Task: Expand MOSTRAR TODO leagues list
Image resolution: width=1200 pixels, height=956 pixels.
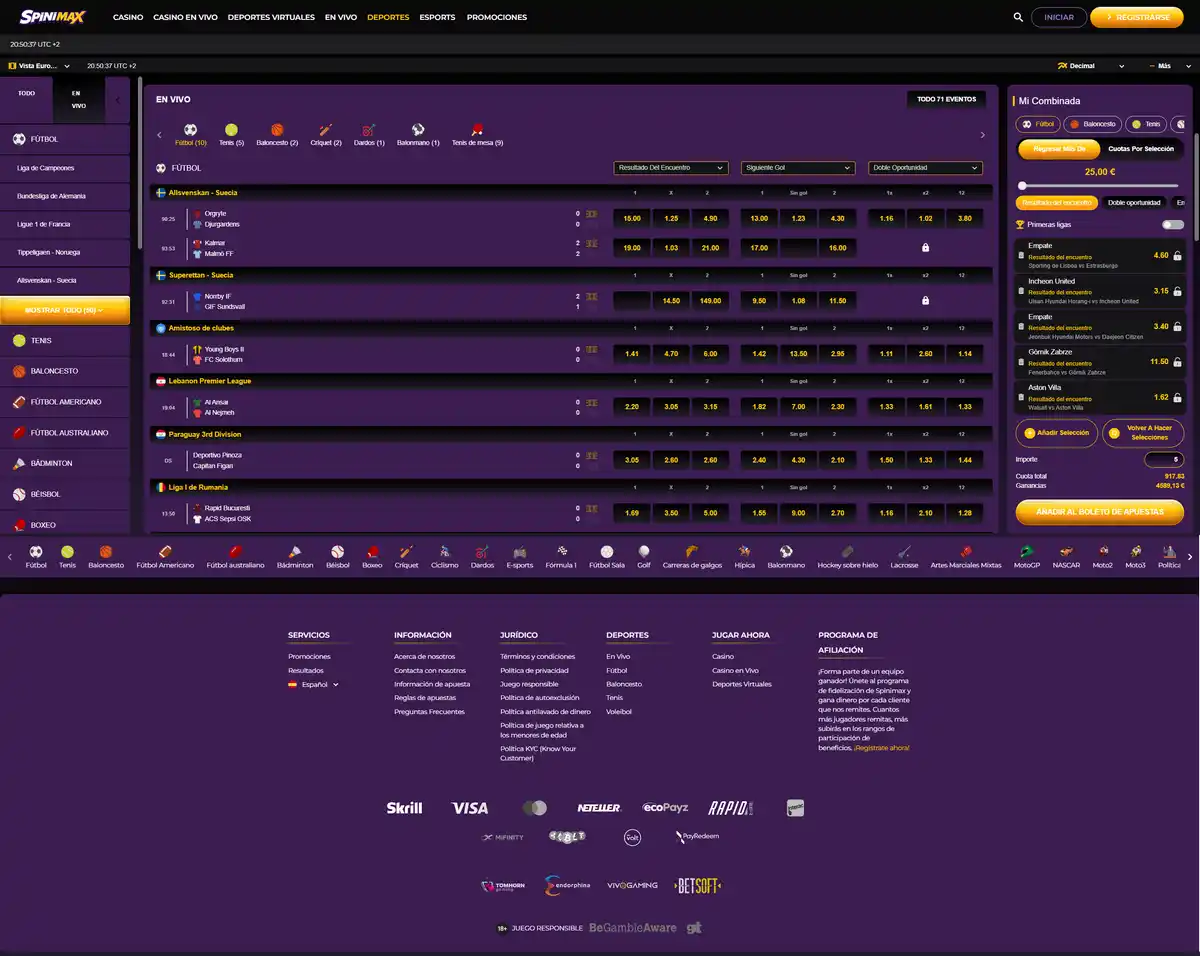Action: (65, 310)
